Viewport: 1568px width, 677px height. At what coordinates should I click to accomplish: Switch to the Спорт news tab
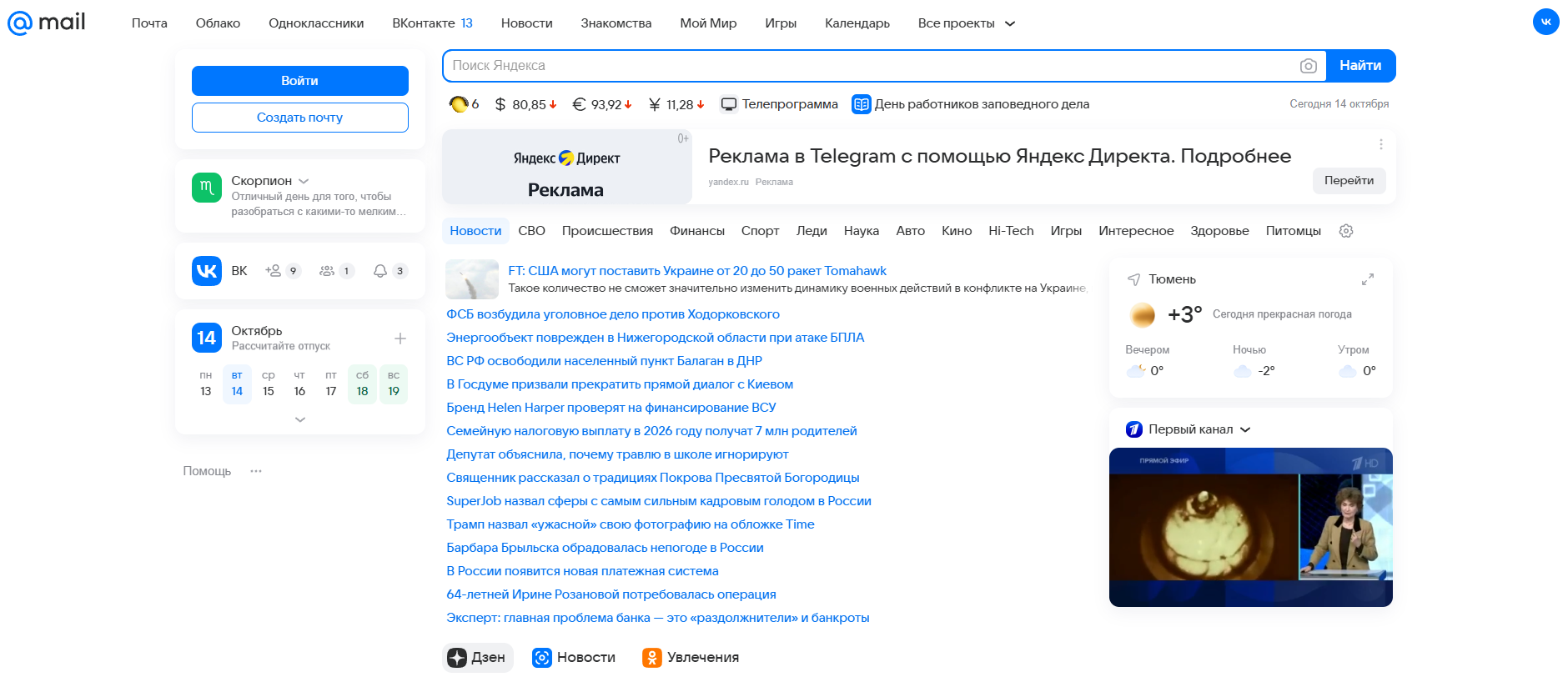point(760,231)
